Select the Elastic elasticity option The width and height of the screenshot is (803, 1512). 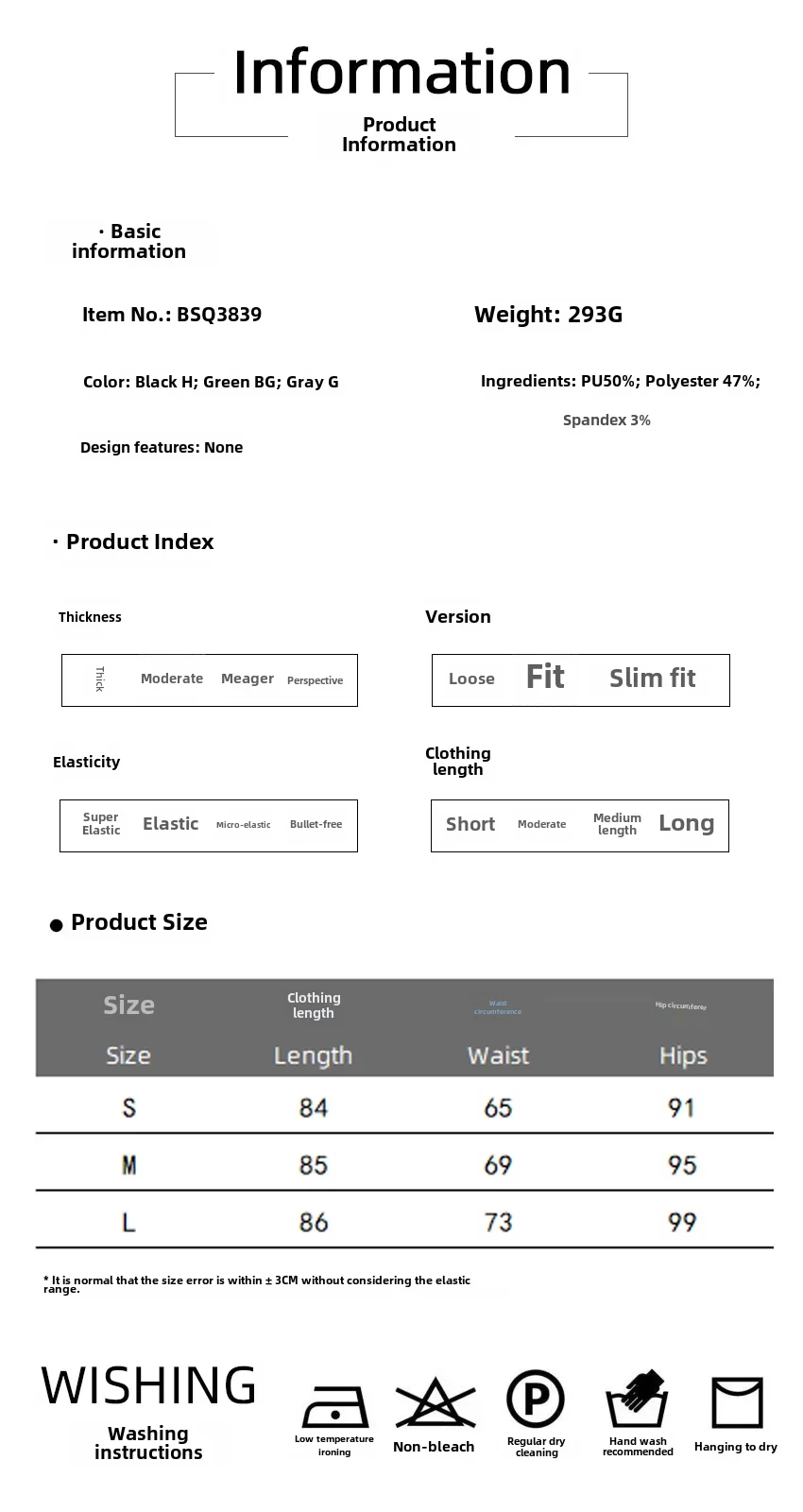point(171,824)
